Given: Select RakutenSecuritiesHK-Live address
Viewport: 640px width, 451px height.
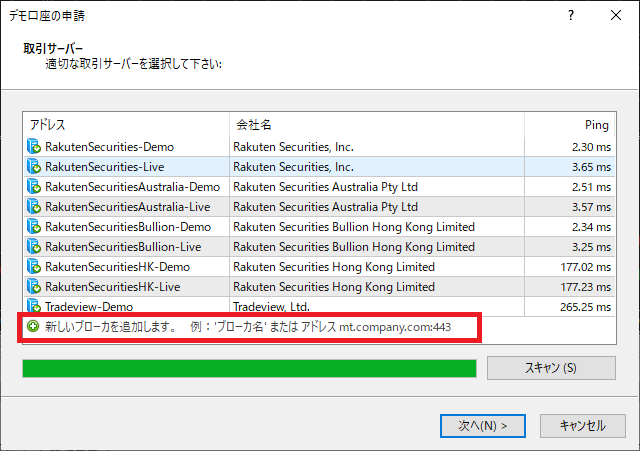Looking at the screenshot, I should click(113, 287).
